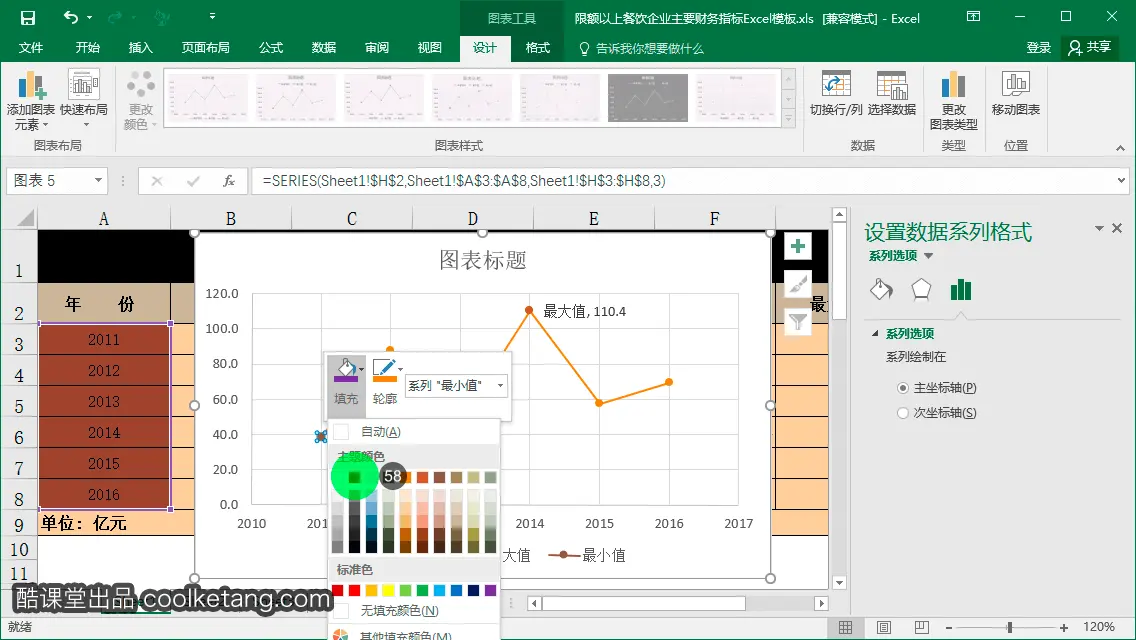Click the Move Chart (移动图表) icon

click(x=1016, y=94)
